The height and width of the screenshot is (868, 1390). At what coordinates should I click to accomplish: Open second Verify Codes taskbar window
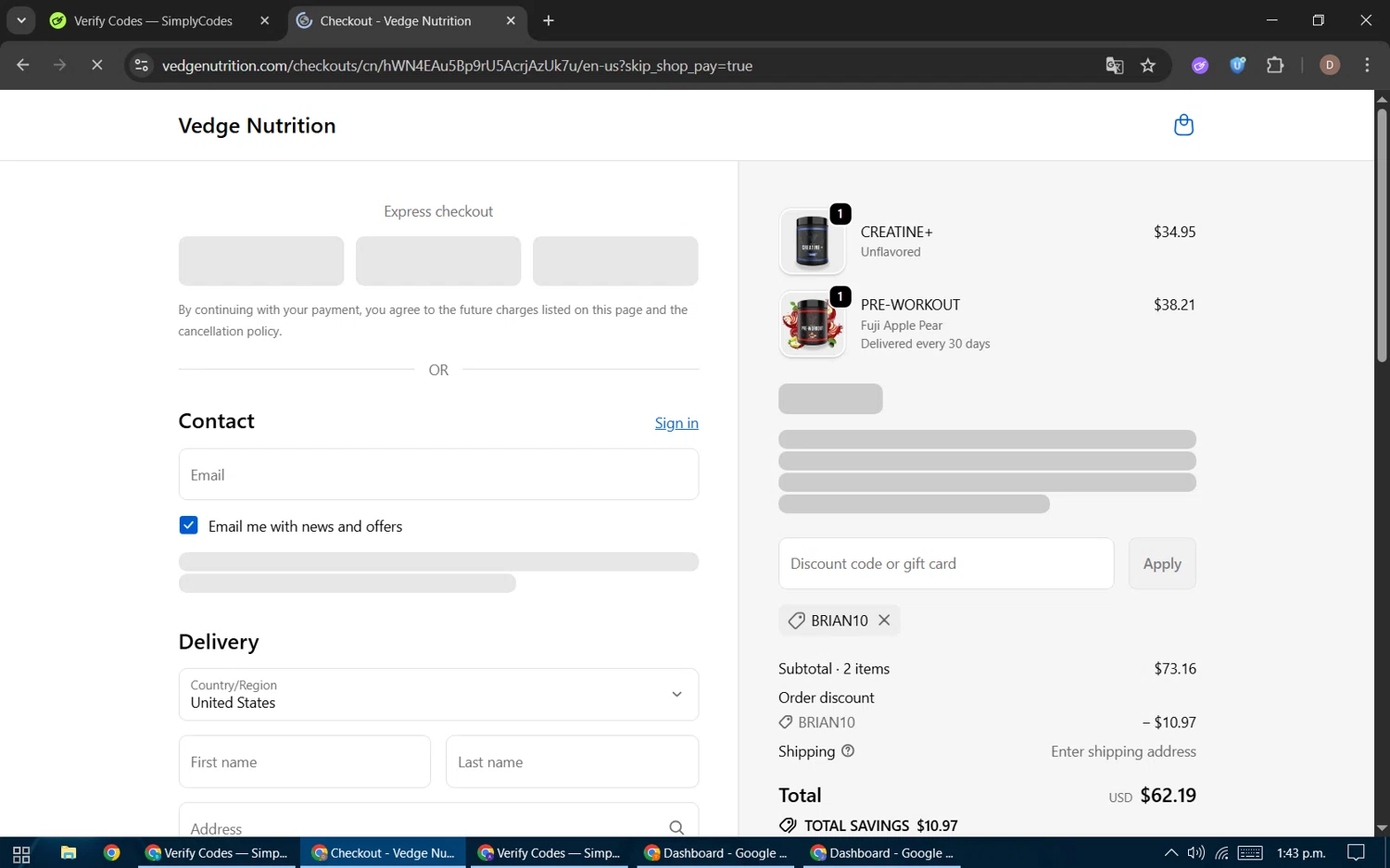point(550,853)
